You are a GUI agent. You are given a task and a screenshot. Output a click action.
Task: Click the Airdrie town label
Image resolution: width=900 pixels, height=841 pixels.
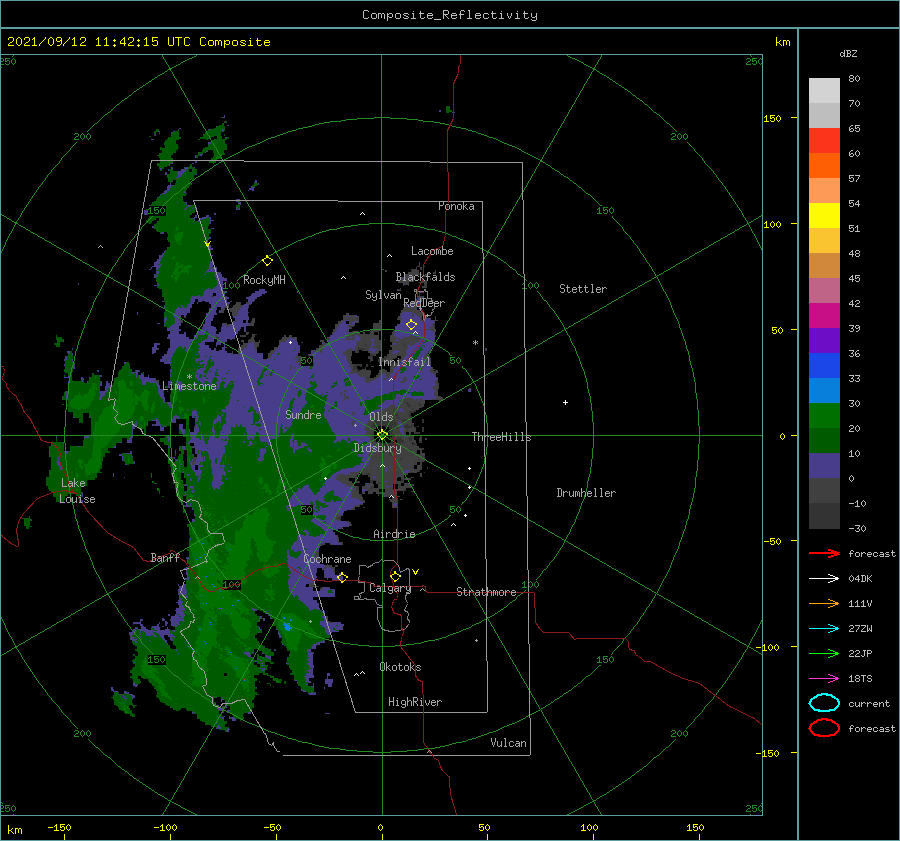pos(394,534)
